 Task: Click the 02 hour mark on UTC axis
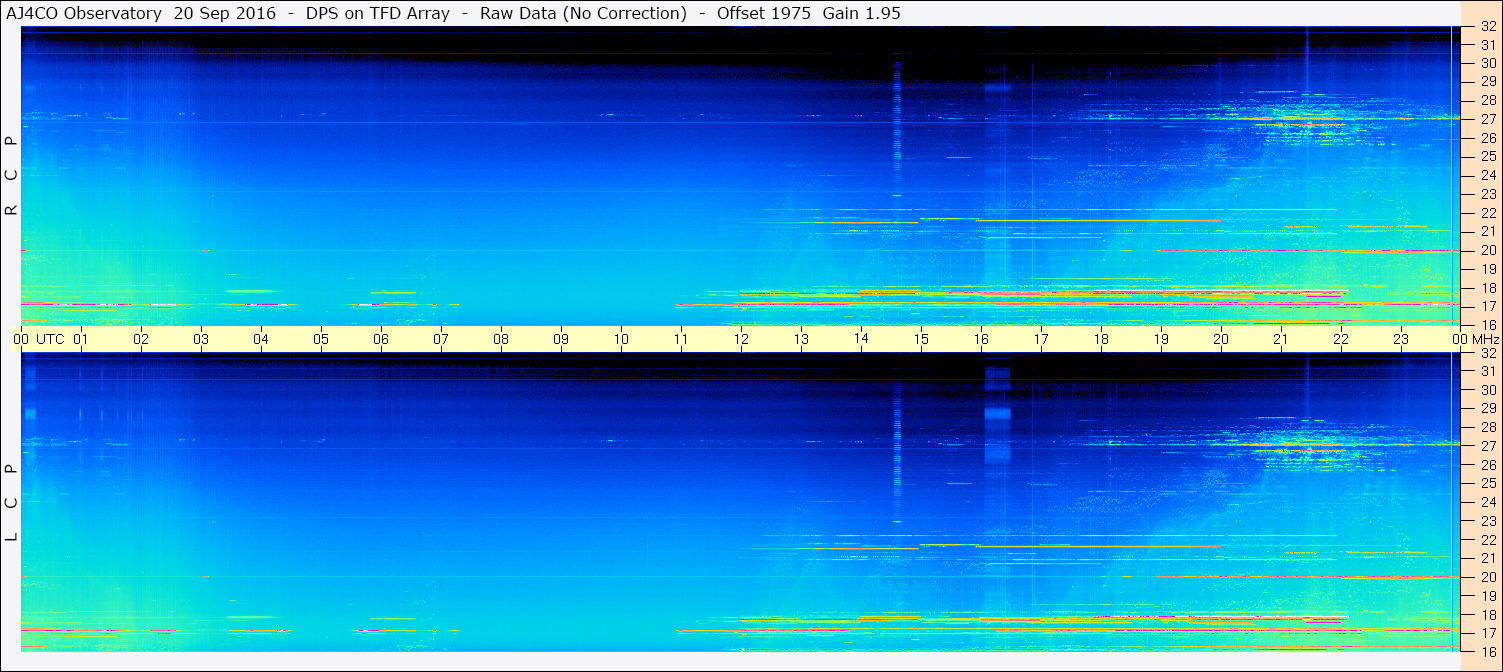(141, 339)
